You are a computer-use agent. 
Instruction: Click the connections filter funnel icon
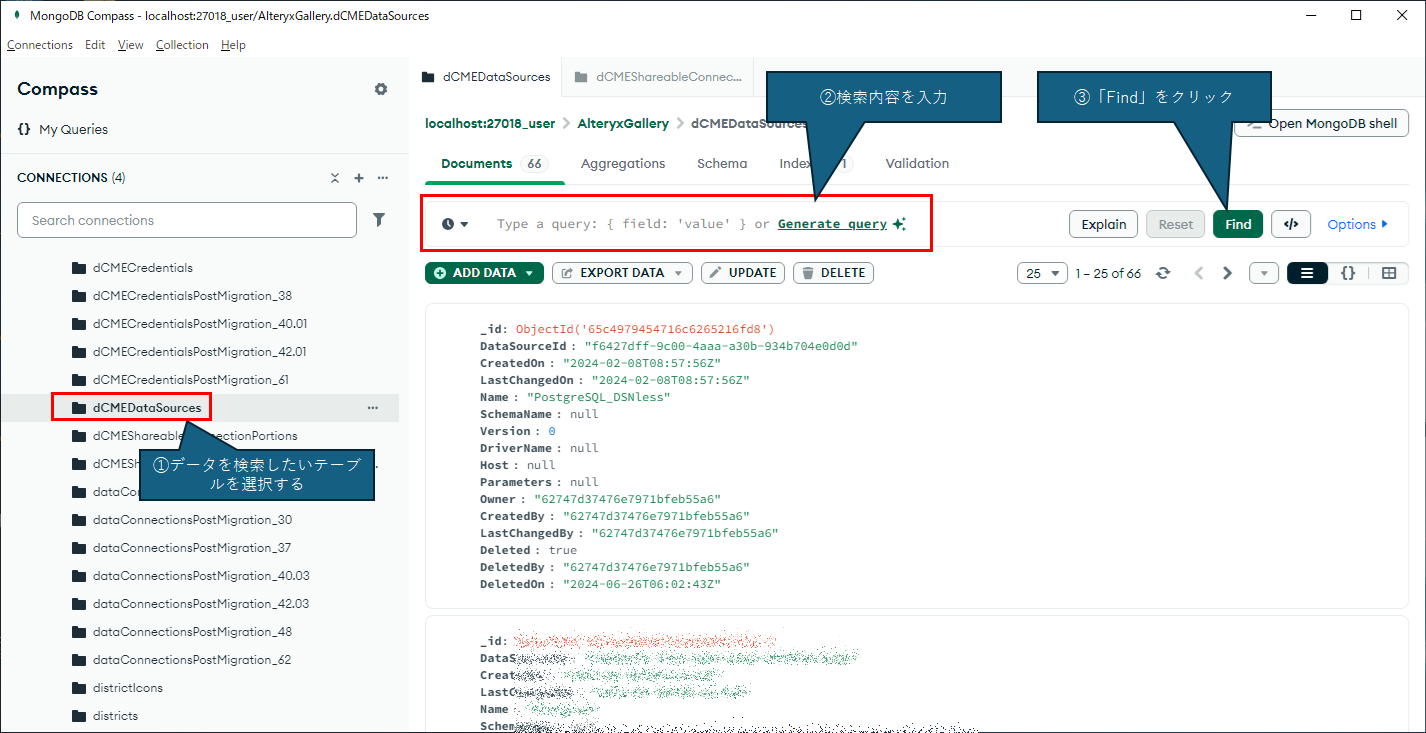(x=379, y=220)
